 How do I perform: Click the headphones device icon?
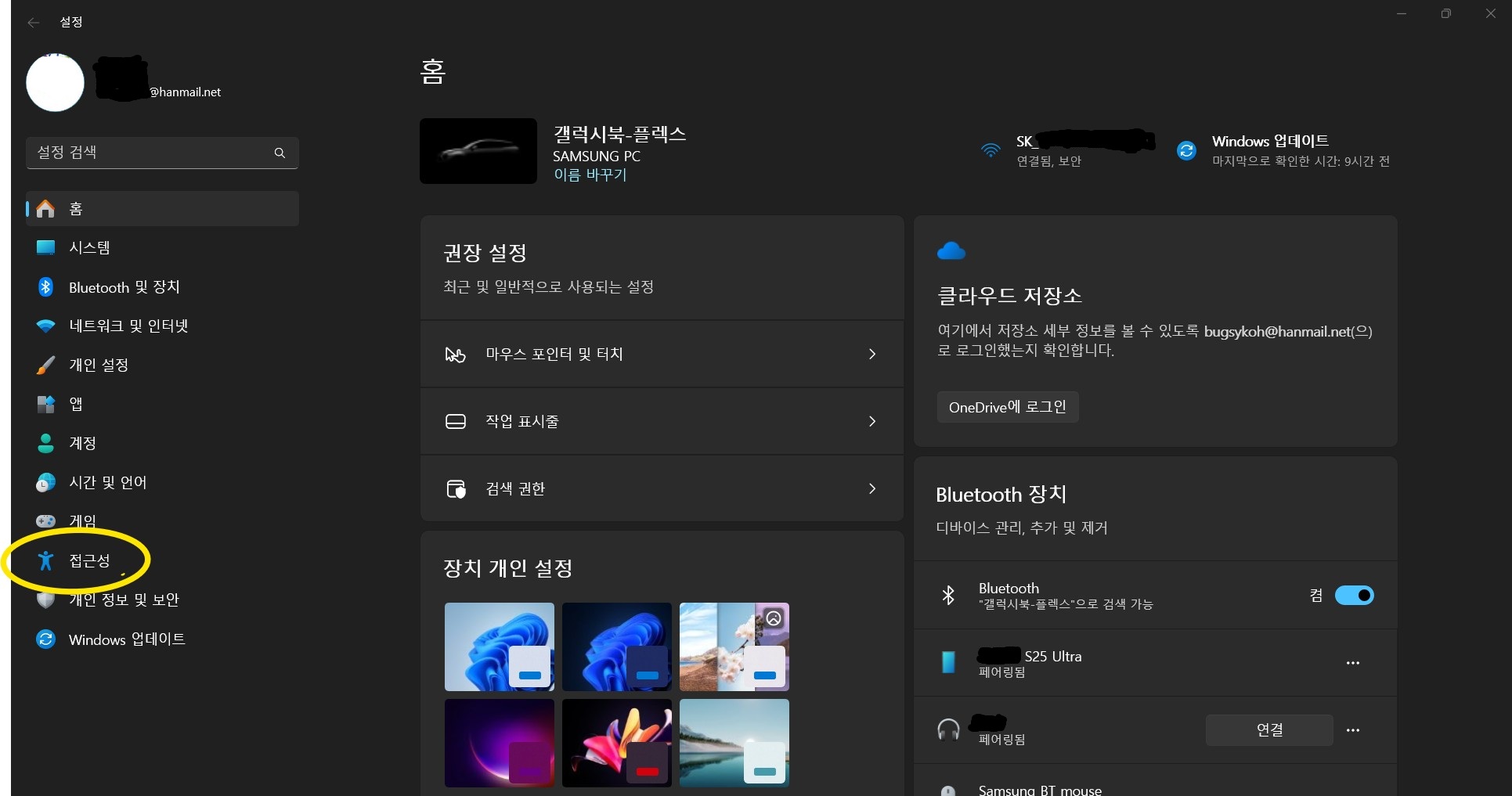pos(948,730)
